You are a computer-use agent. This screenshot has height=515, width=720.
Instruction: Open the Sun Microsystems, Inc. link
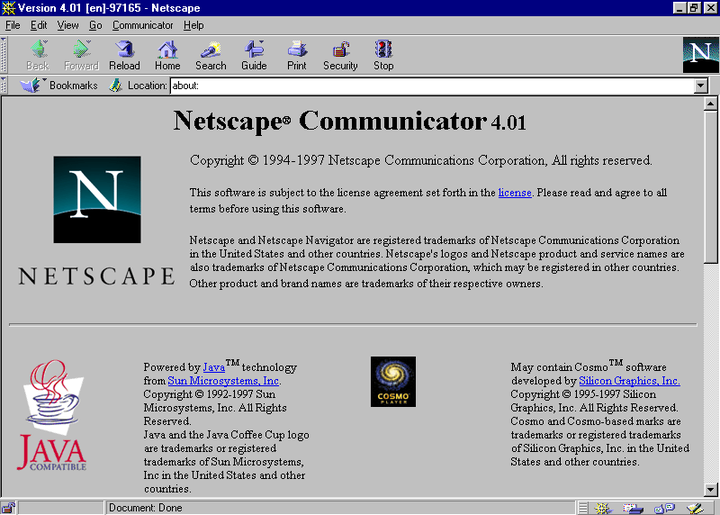point(224,381)
